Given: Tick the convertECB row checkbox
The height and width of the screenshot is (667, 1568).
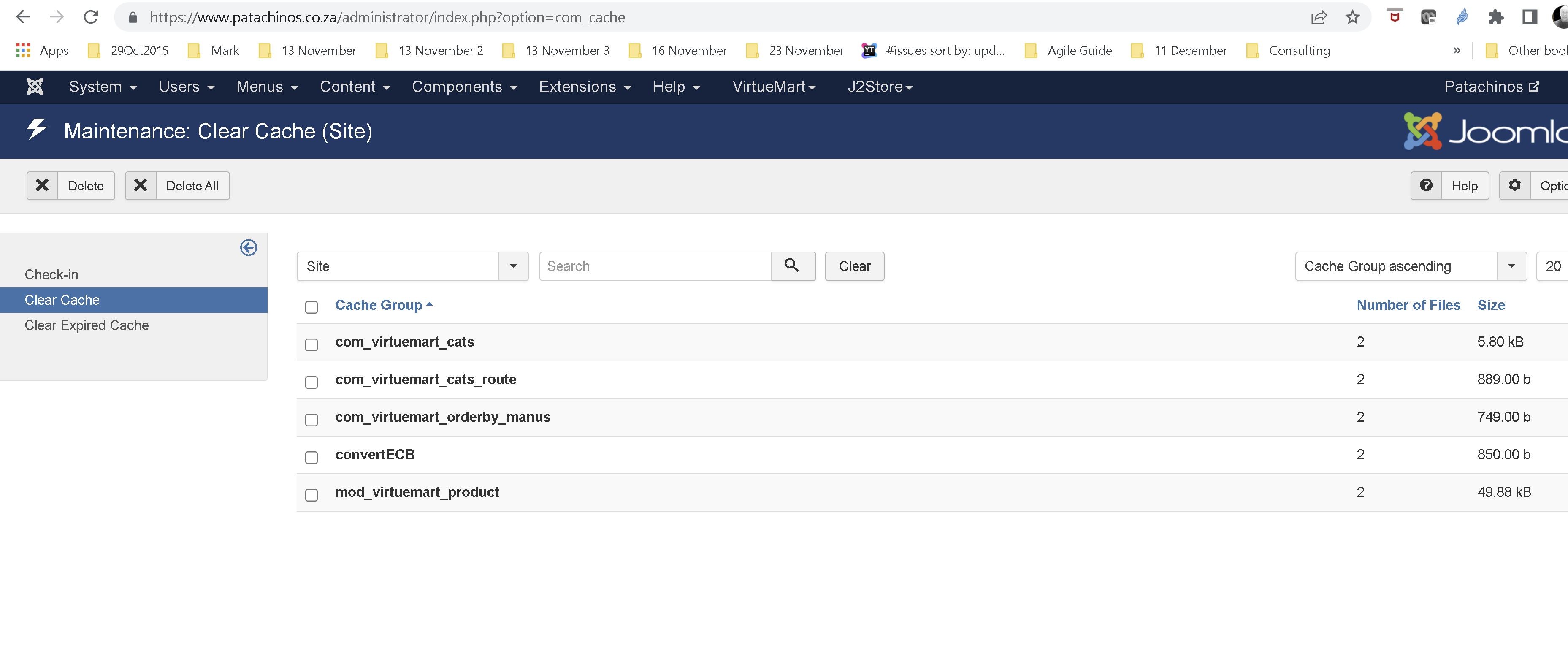Looking at the screenshot, I should pos(311,457).
